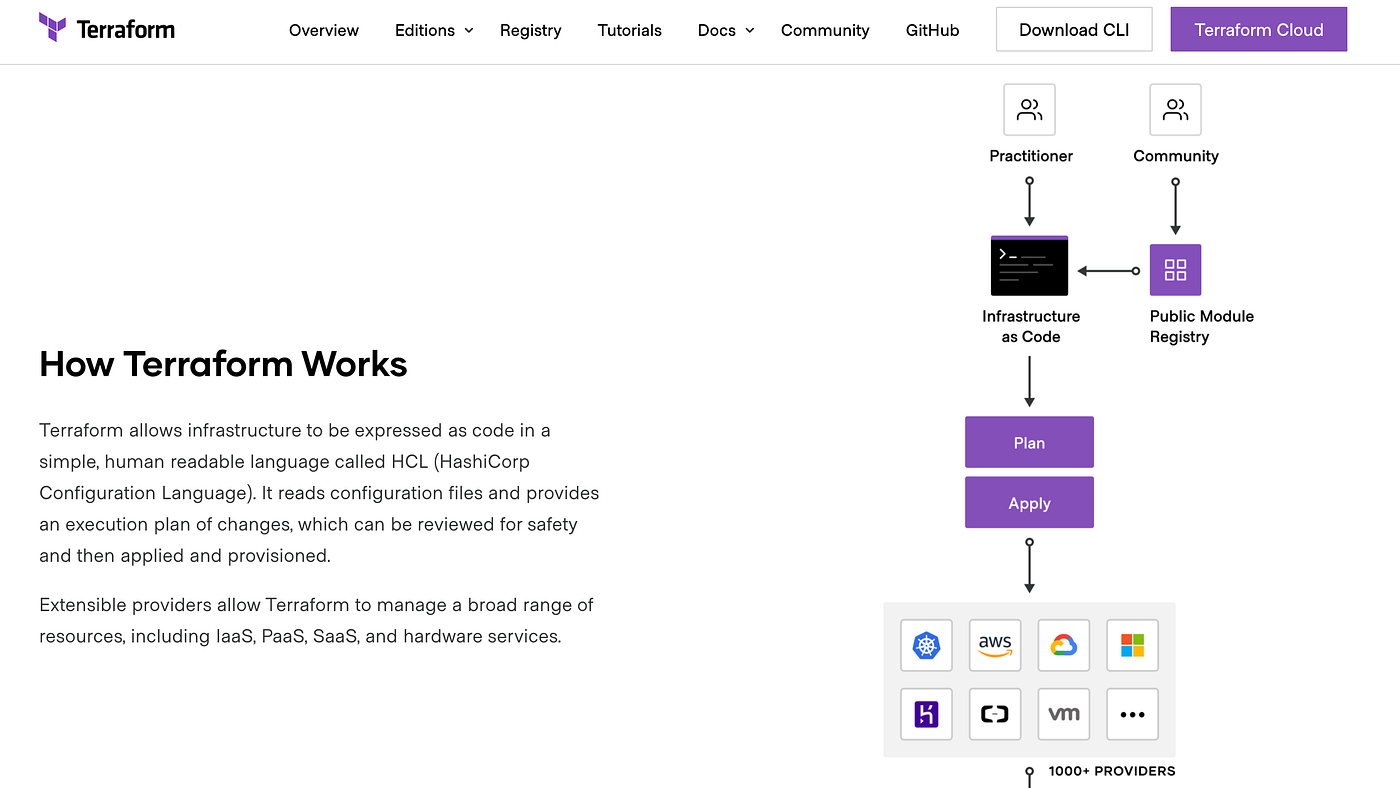Select the Heroku provider icon
Image resolution: width=1400 pixels, height=788 pixels.
926,714
